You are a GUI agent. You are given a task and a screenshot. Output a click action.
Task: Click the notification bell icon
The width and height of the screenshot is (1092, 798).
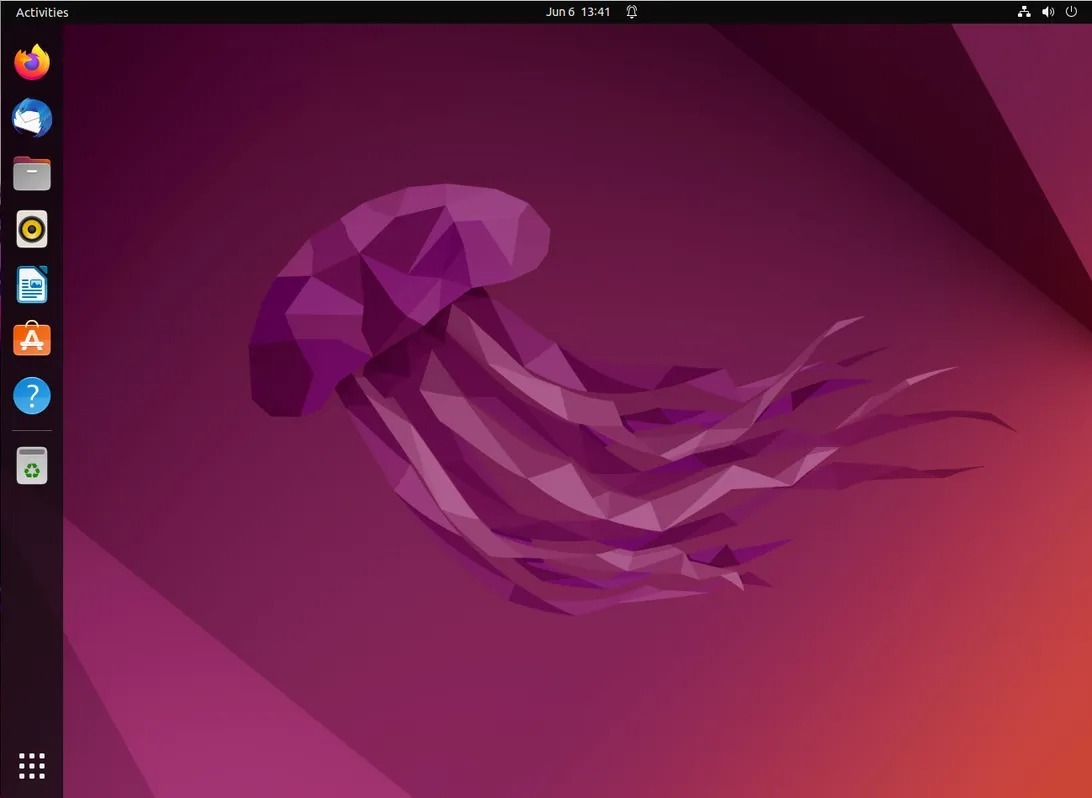(632, 12)
